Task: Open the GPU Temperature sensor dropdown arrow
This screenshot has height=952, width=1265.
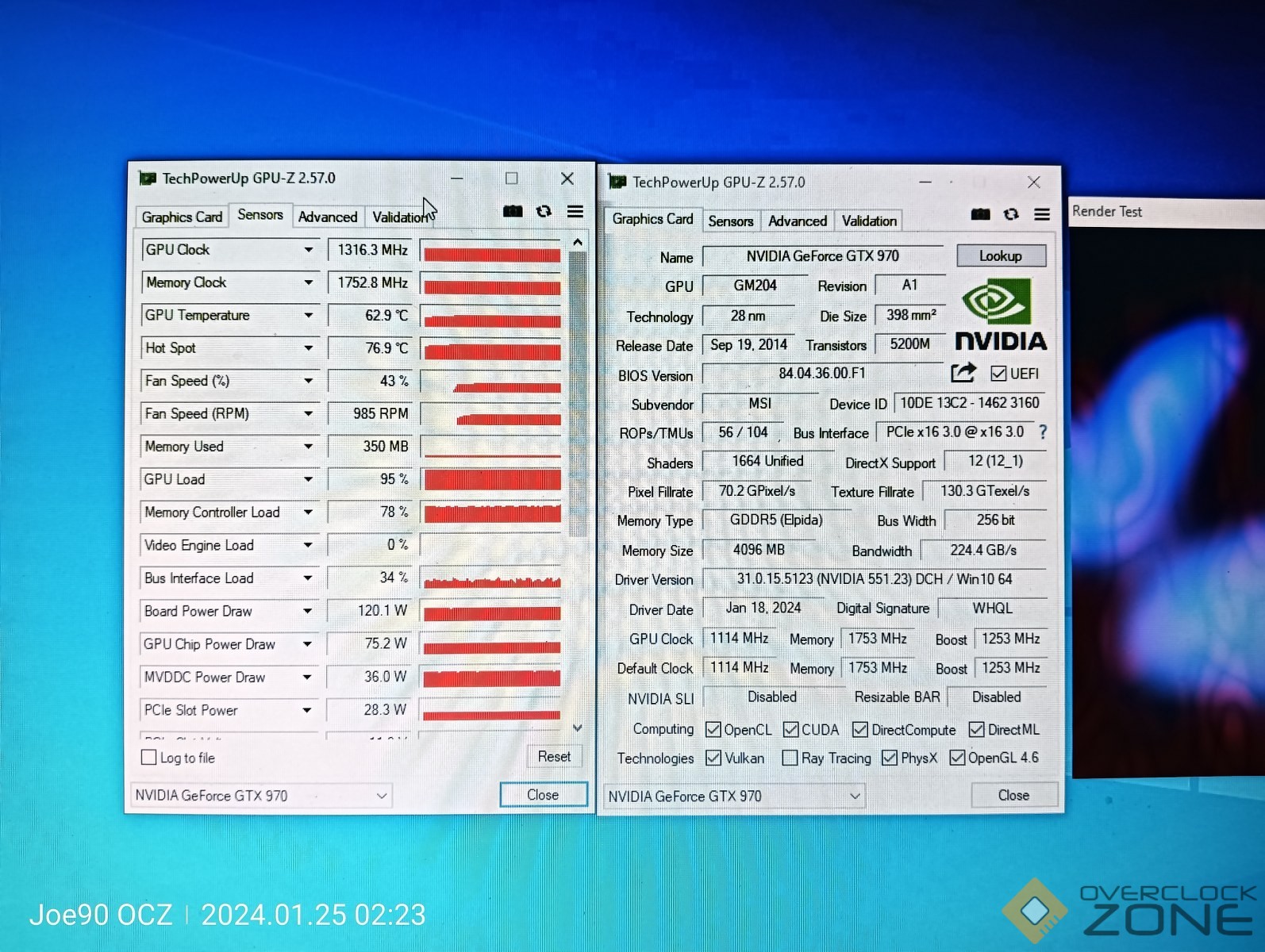Action: pos(308,316)
